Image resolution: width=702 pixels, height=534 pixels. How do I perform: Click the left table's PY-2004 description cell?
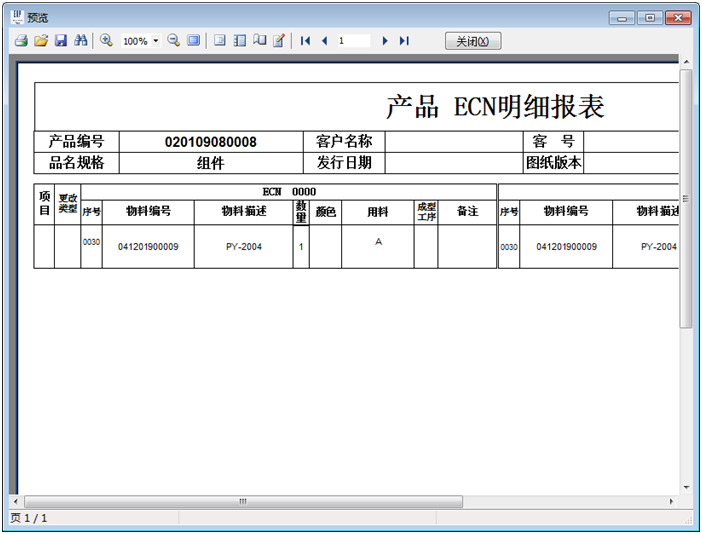244,247
